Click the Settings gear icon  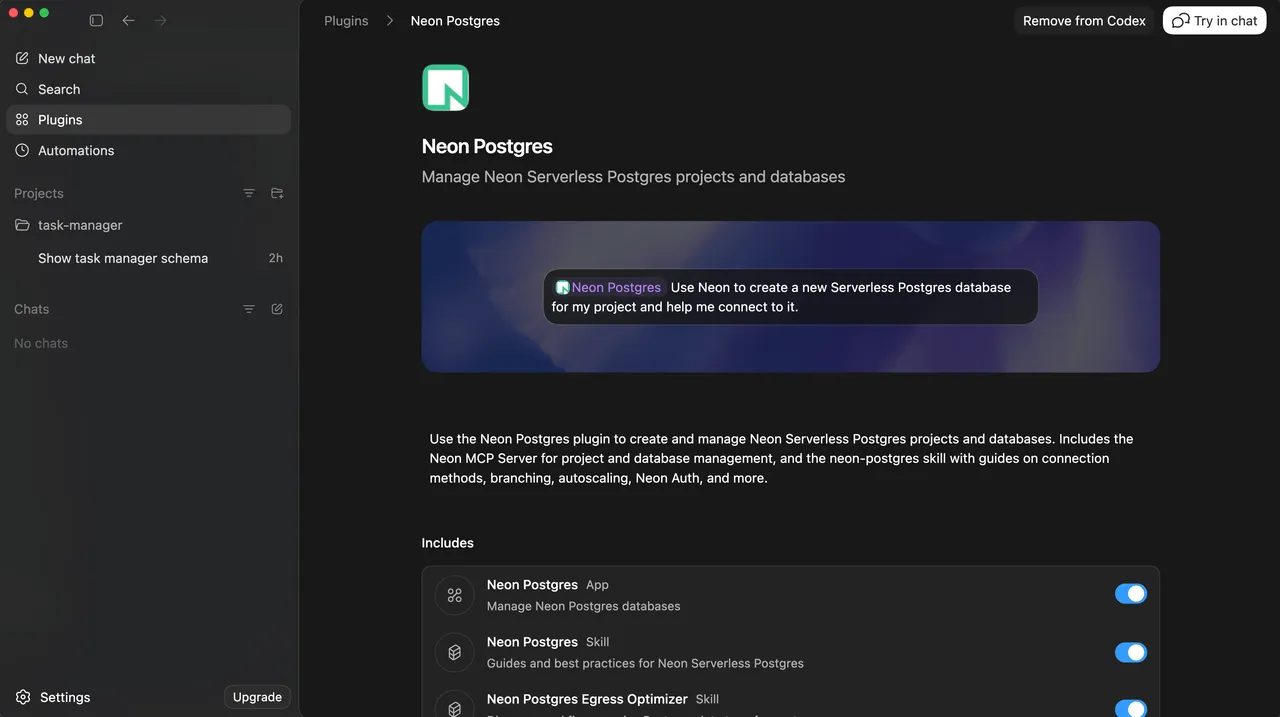pyautogui.click(x=23, y=697)
